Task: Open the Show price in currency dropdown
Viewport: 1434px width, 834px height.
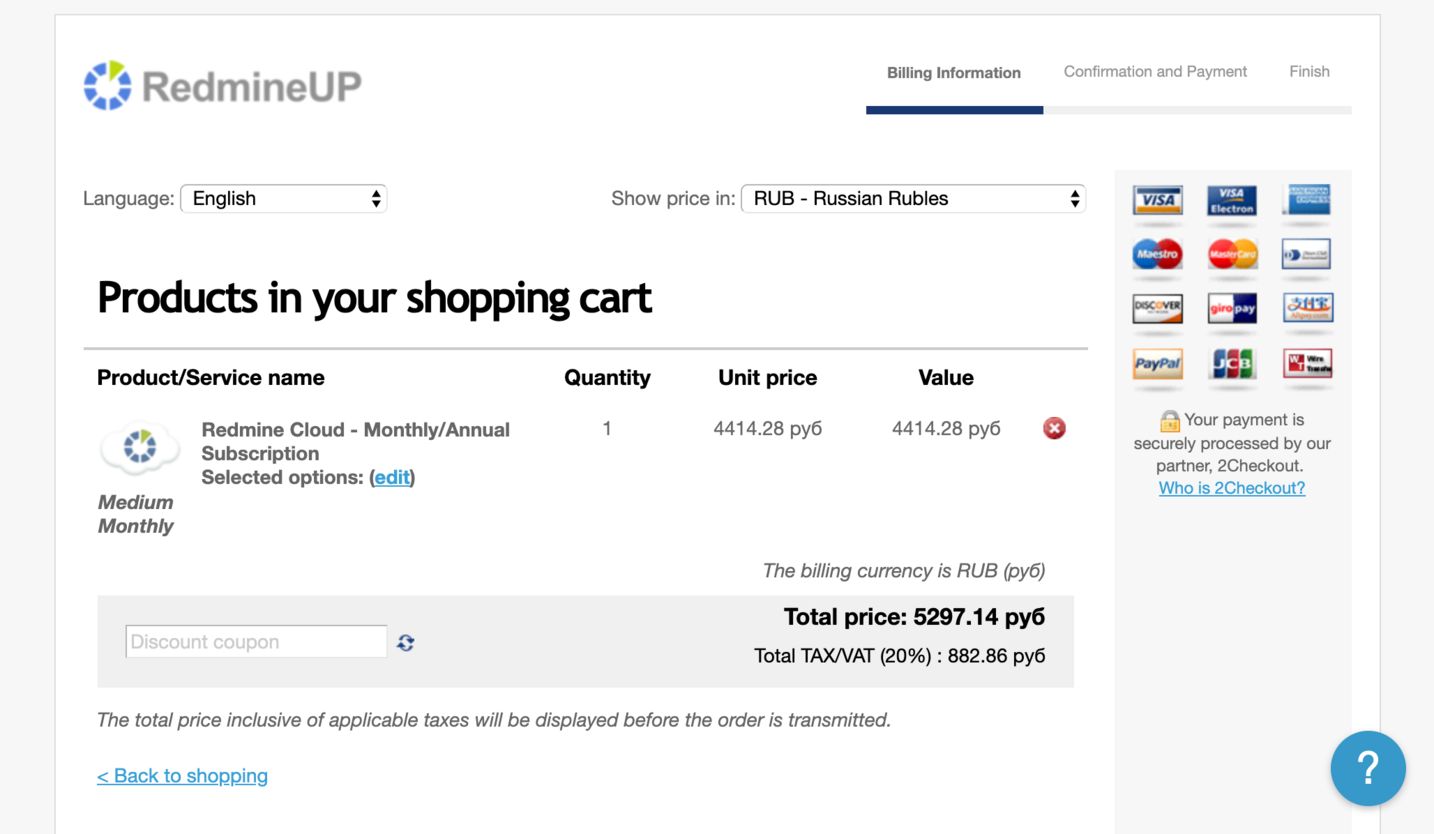Action: click(x=912, y=198)
